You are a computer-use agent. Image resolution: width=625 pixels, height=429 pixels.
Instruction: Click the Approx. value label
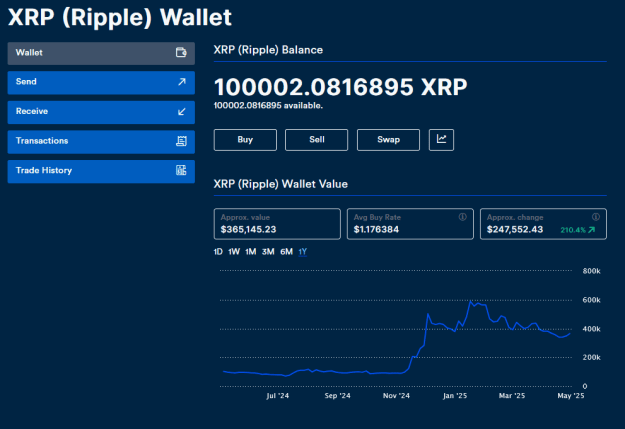coord(245,217)
